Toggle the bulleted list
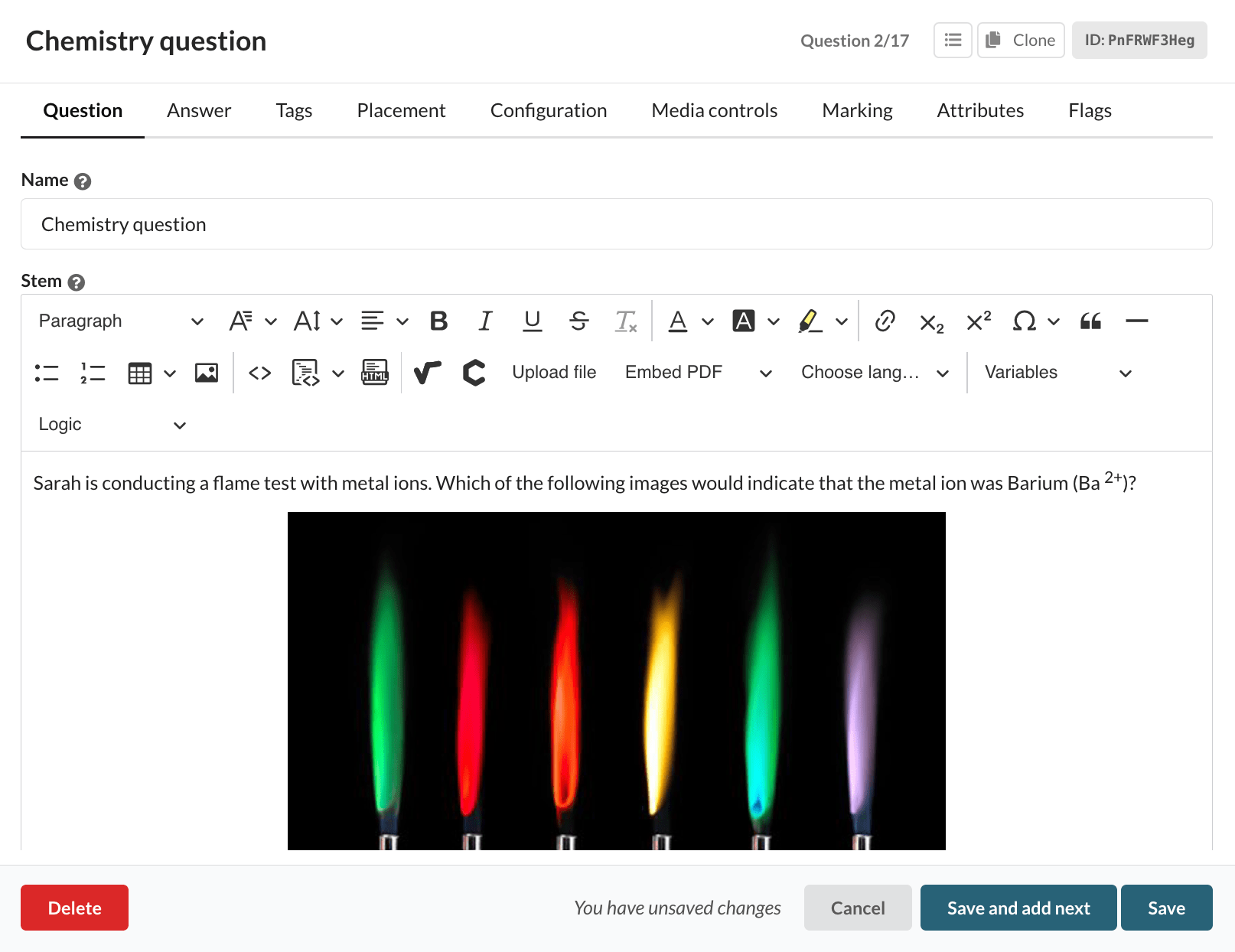The image size is (1235, 952). (47, 373)
